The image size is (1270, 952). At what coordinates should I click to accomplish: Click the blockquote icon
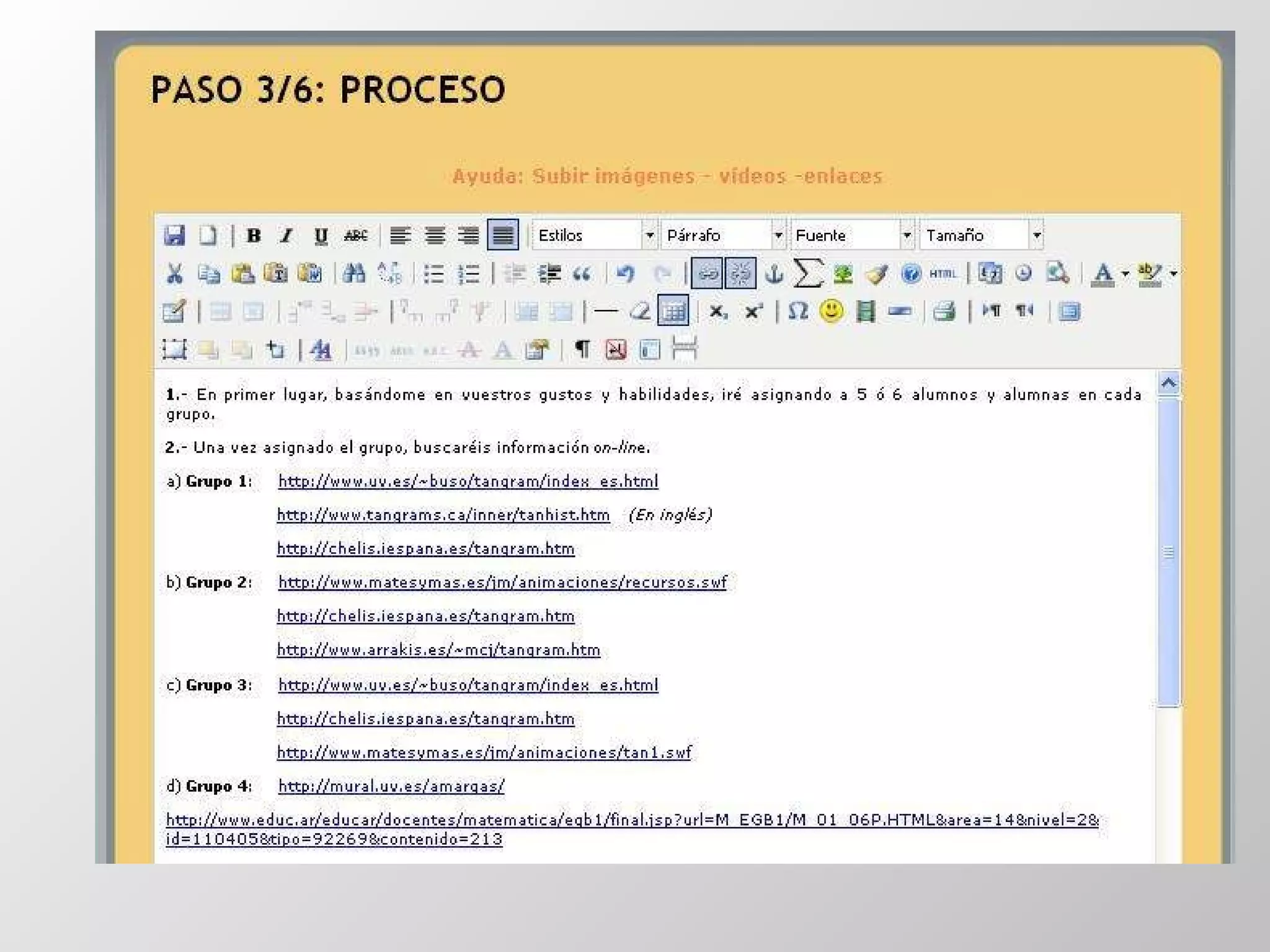pyautogui.click(x=582, y=273)
